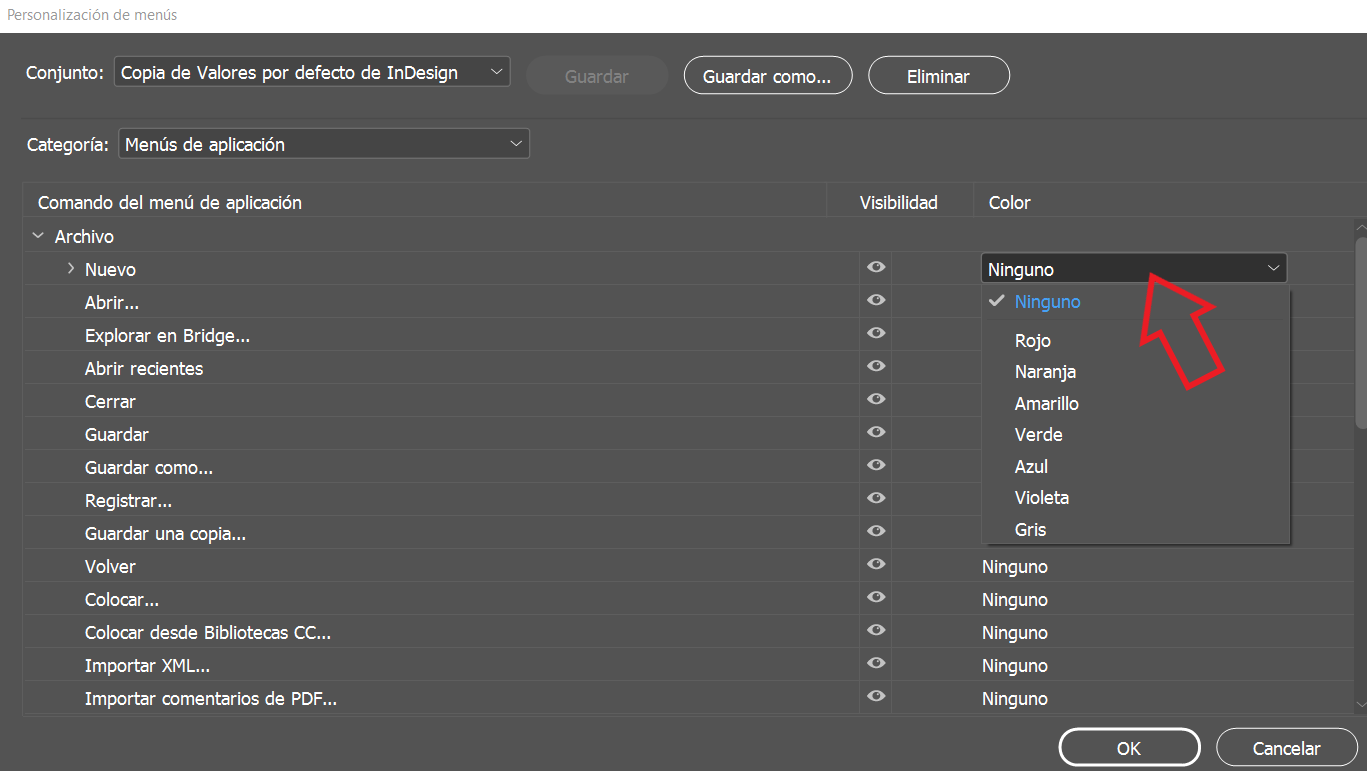Toggle visibility of "Explorar en Bridge..."

pos(875,333)
